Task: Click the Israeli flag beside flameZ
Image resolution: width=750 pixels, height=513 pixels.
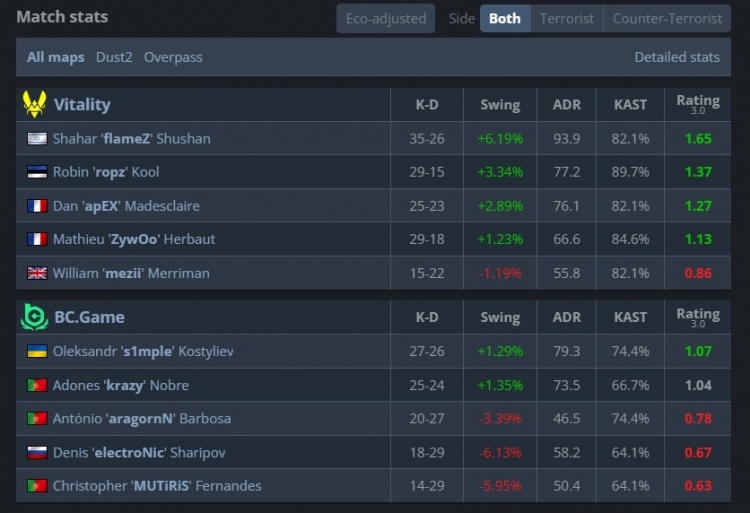Action: tap(37, 138)
